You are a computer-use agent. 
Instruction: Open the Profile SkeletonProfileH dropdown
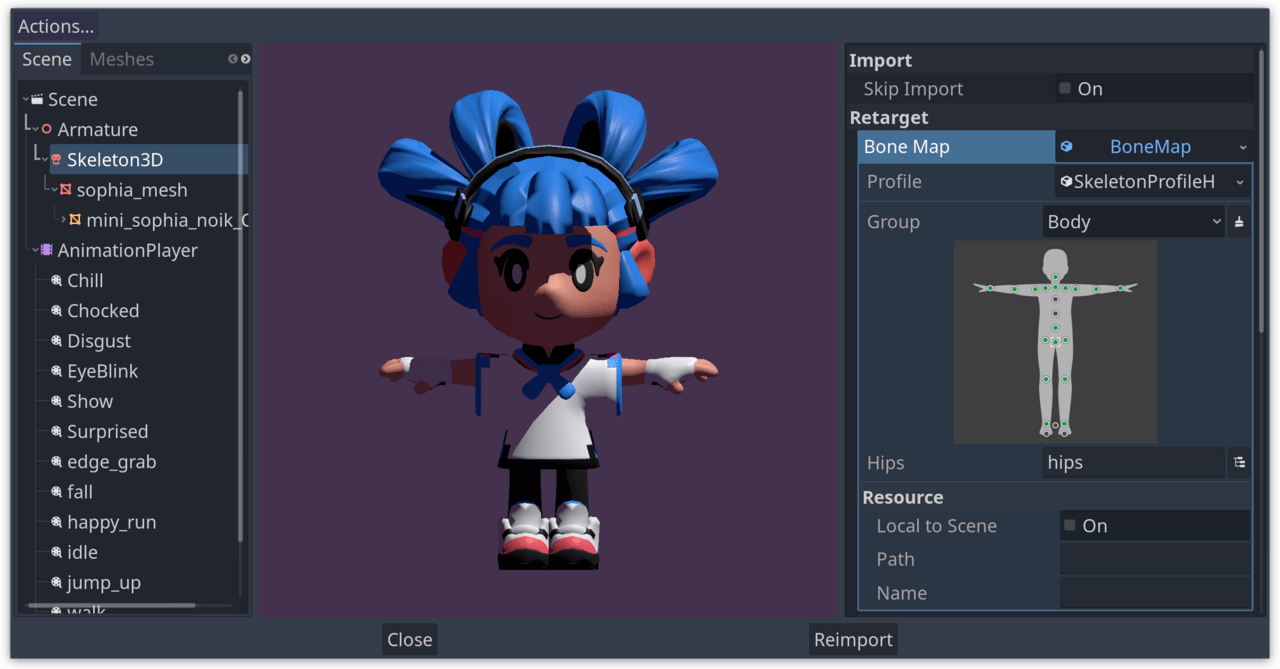[1152, 182]
